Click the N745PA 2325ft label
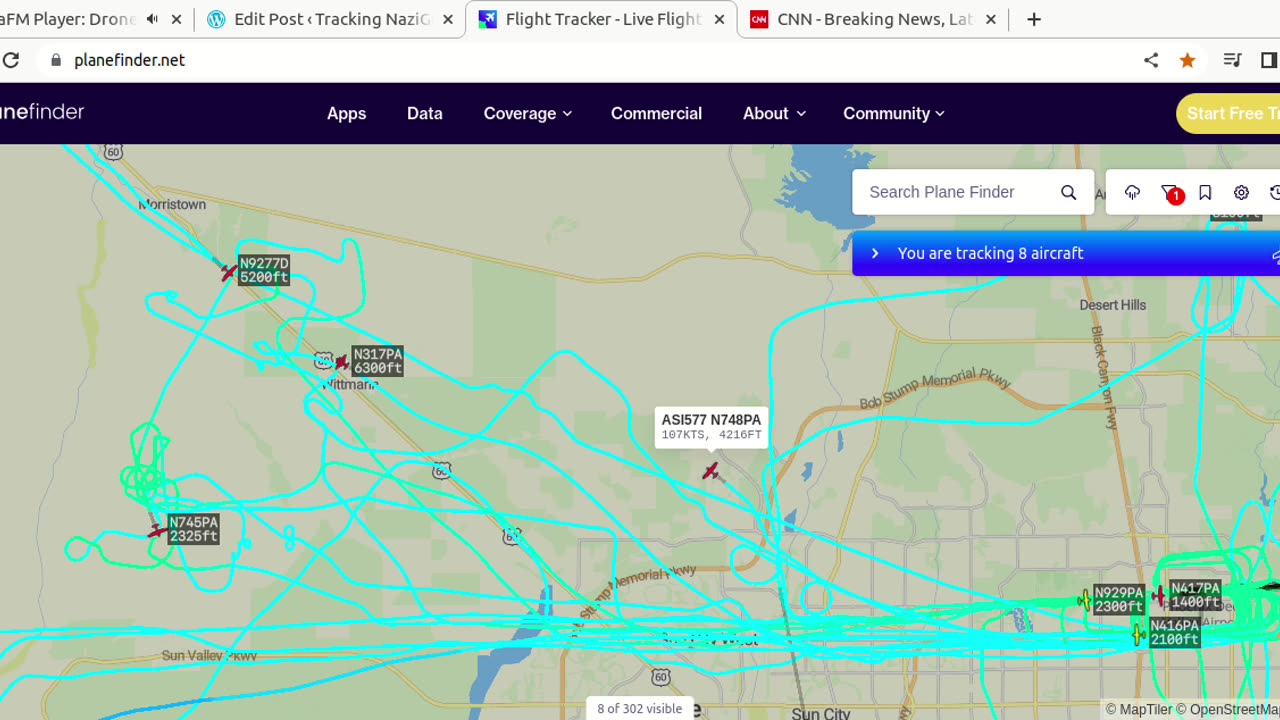Viewport: 1280px width, 720px height. click(193, 529)
